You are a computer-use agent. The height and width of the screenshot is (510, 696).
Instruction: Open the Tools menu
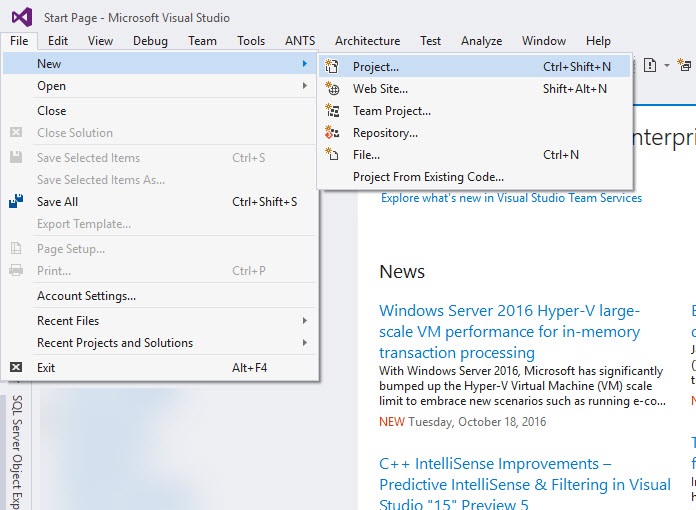[x=251, y=41]
